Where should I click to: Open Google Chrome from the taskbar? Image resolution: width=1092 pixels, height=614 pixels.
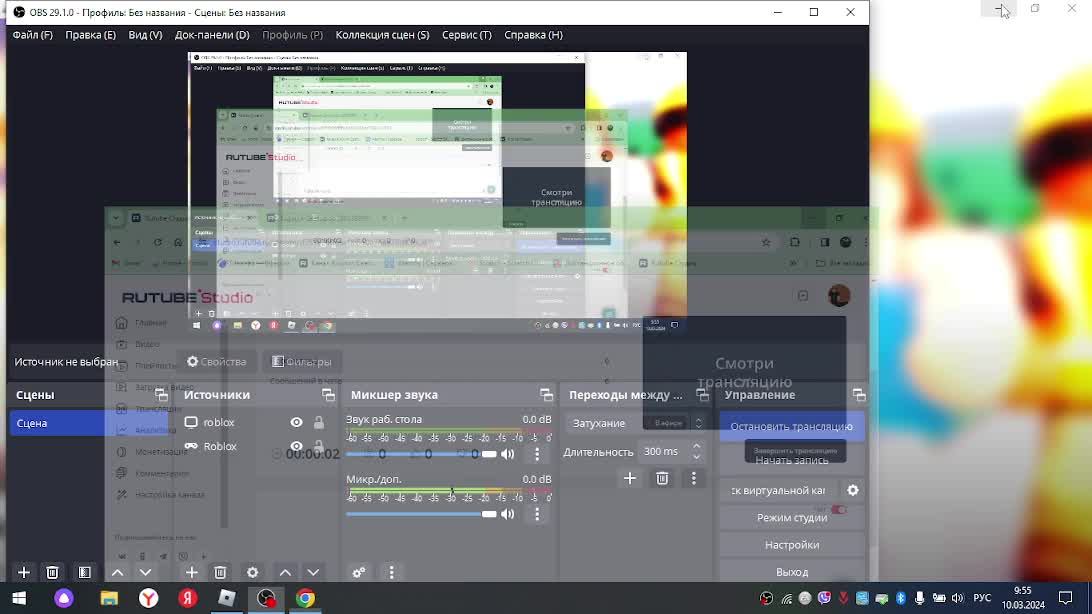point(305,598)
